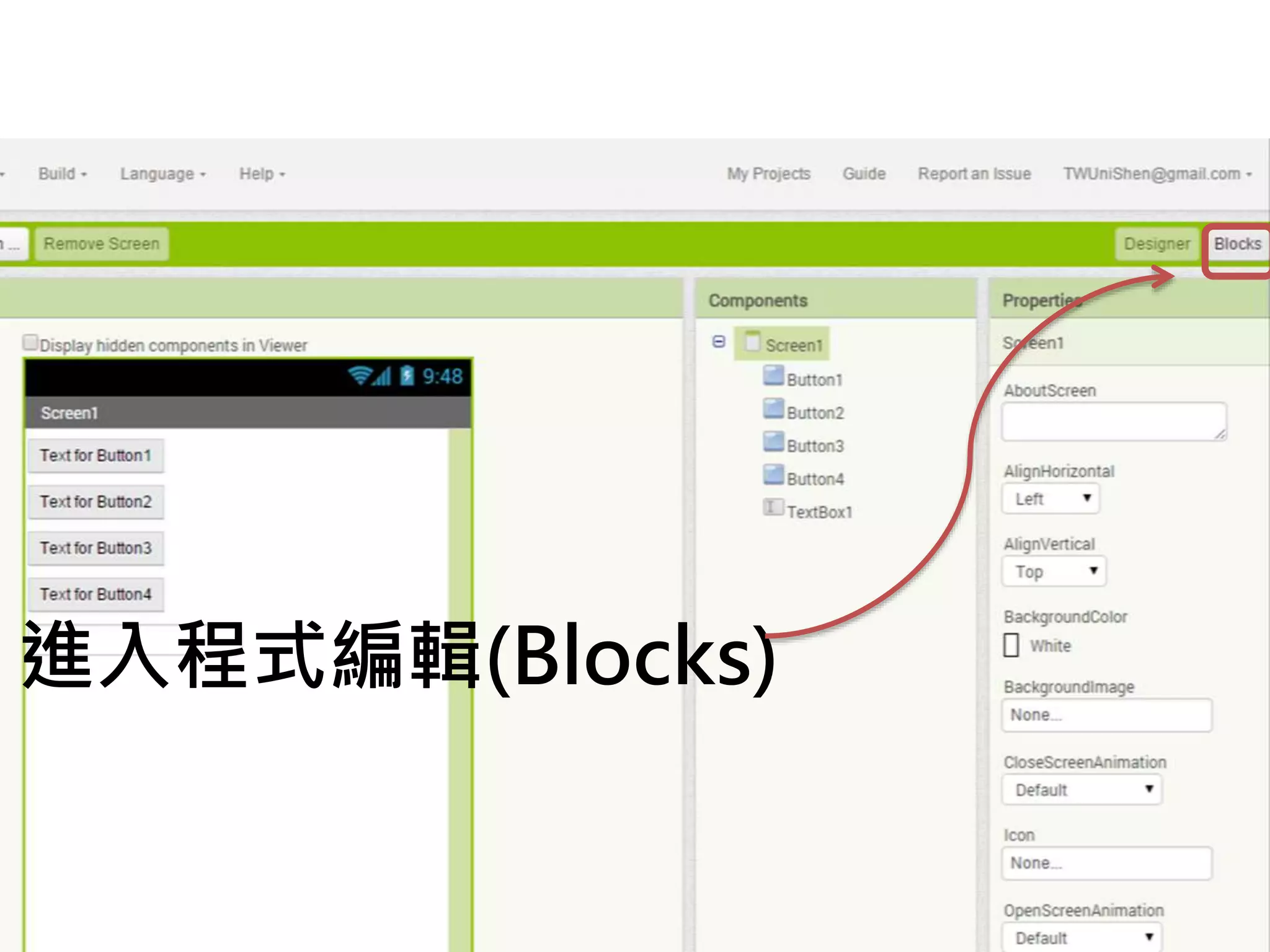1270x952 pixels.
Task: Click the Button1 component icon
Action: 773,376
